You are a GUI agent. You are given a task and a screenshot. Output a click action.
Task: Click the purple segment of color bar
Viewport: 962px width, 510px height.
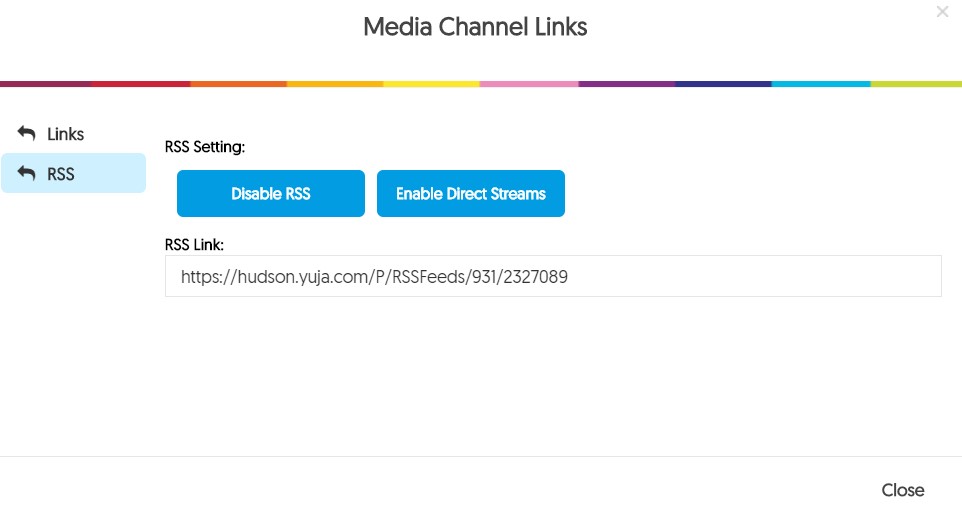626,83
